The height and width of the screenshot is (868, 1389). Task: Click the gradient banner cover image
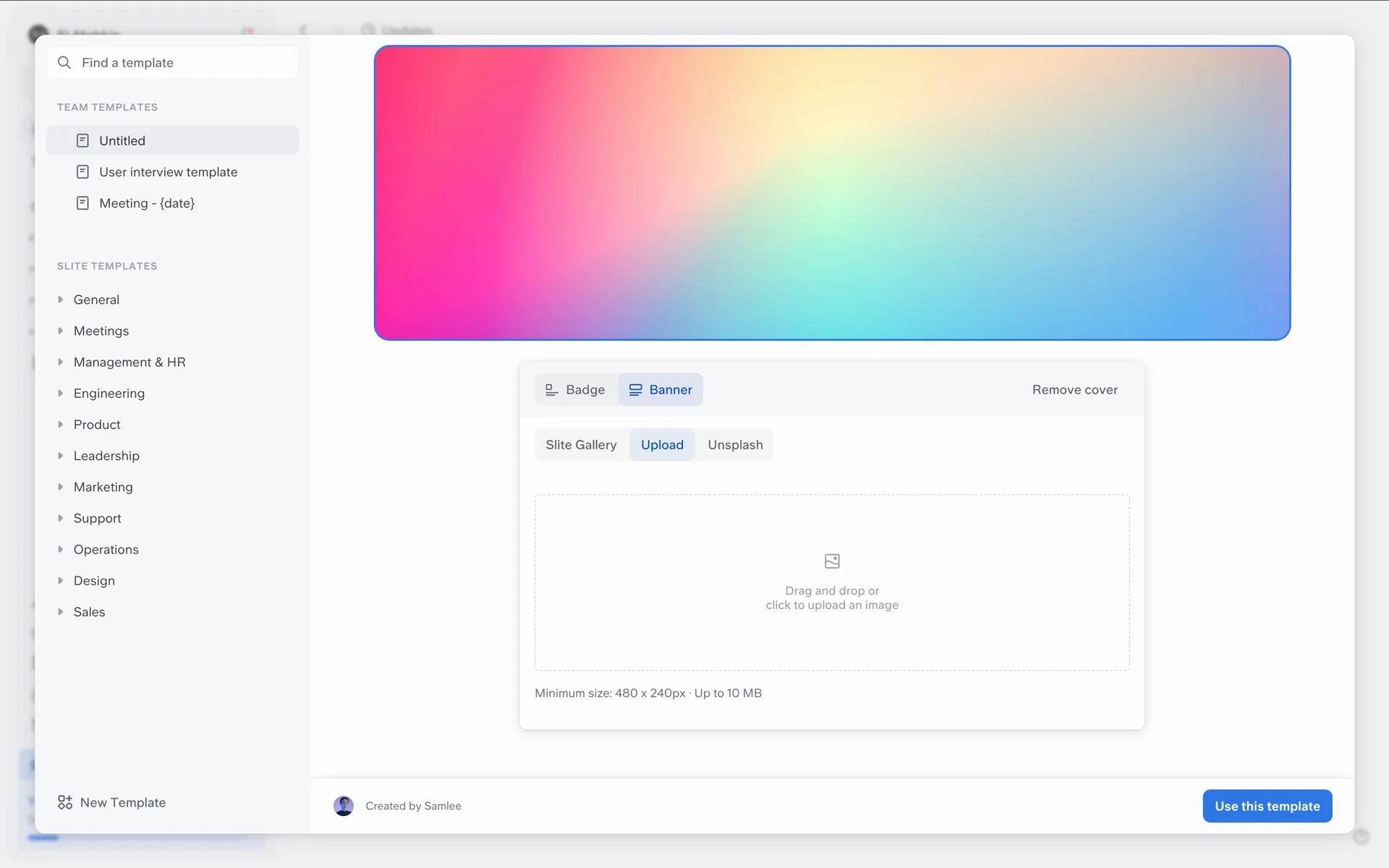832,193
